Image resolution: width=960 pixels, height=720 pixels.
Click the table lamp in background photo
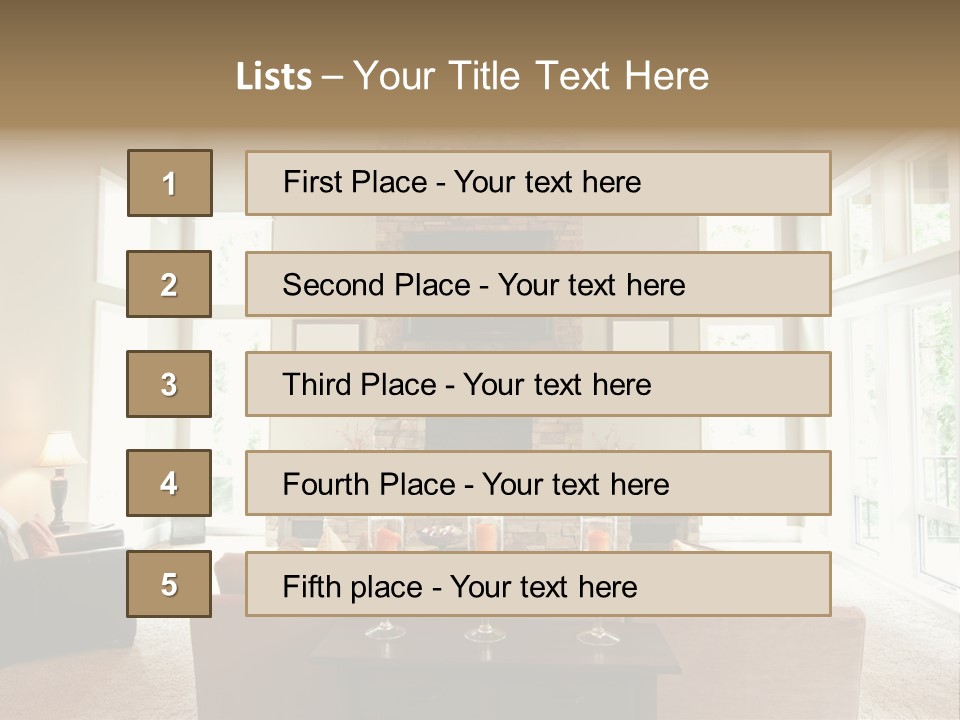coord(59,481)
